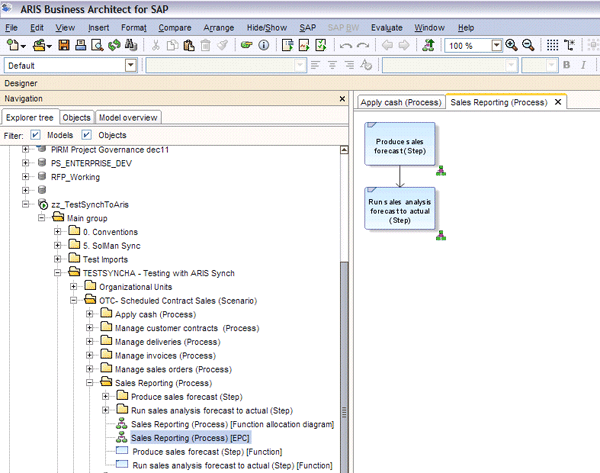
Task: Click the Format painter brush icon
Action: 222,45
